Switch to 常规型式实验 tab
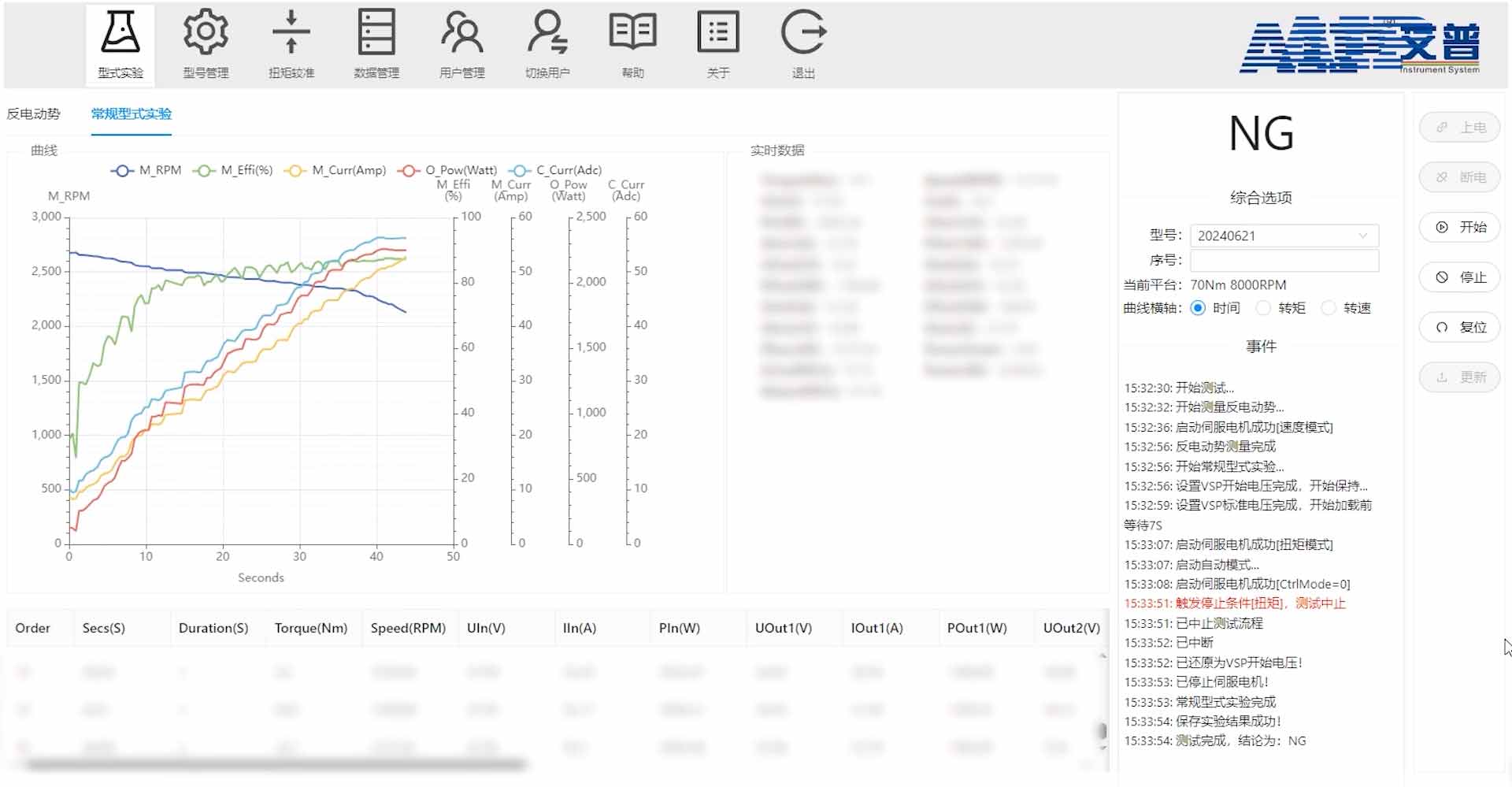Viewport: 1512px width, 787px height. click(131, 113)
